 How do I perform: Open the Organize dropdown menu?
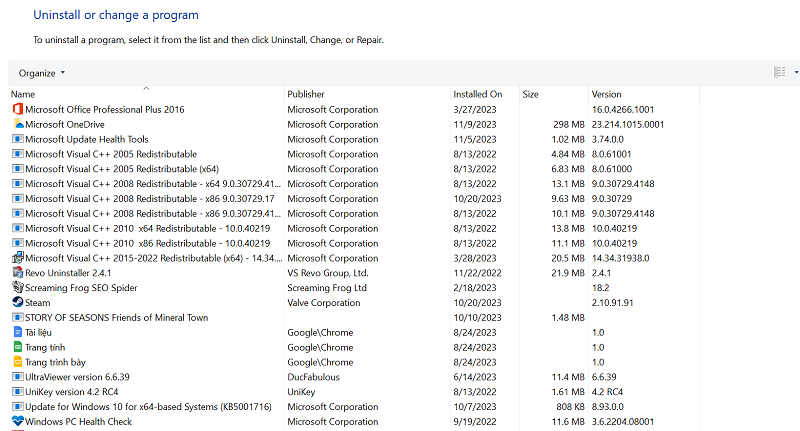pos(42,73)
